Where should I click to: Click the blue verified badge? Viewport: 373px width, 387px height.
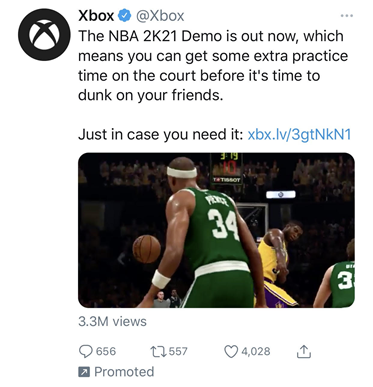125,16
